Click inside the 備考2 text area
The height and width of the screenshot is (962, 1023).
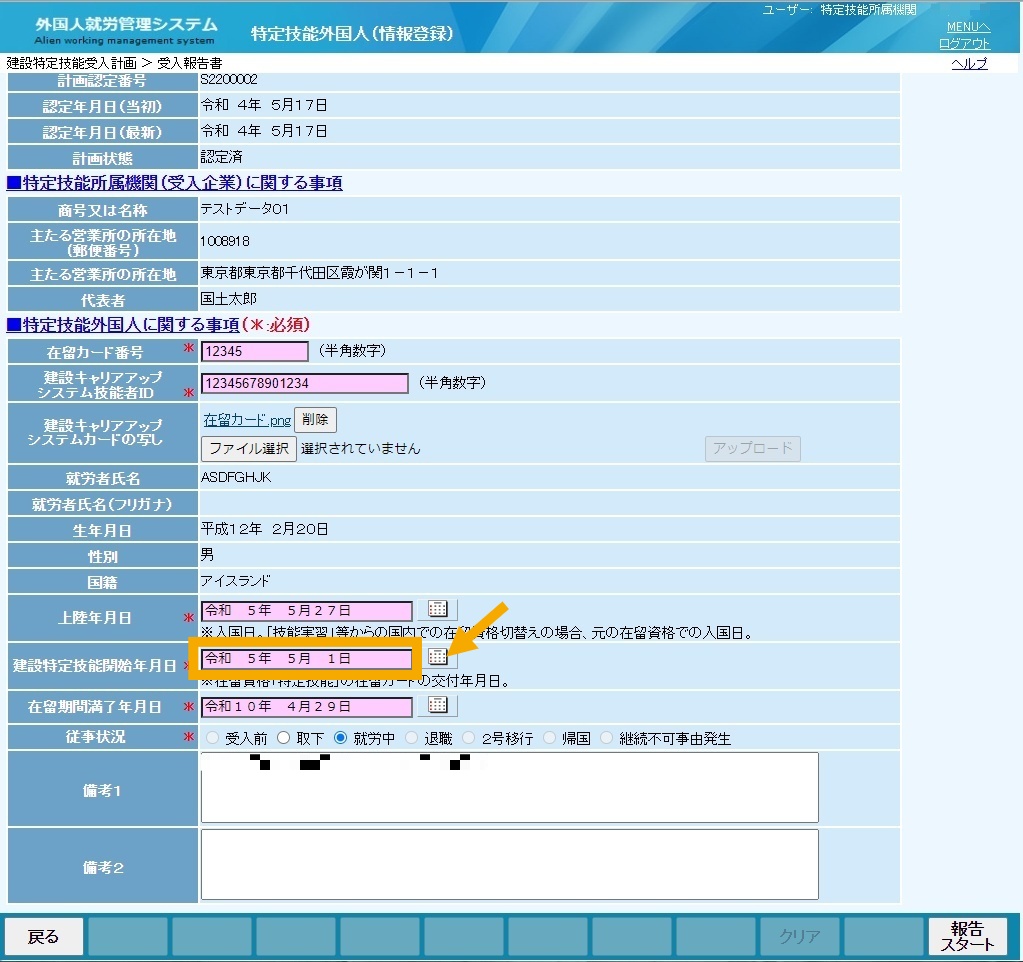[510, 864]
